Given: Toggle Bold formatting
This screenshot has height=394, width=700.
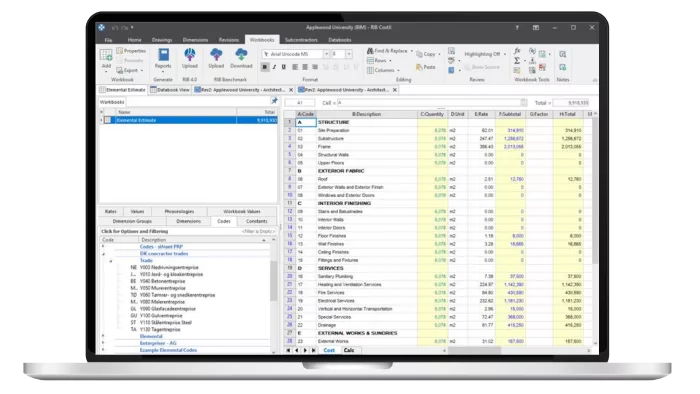Looking at the screenshot, I should point(265,67).
